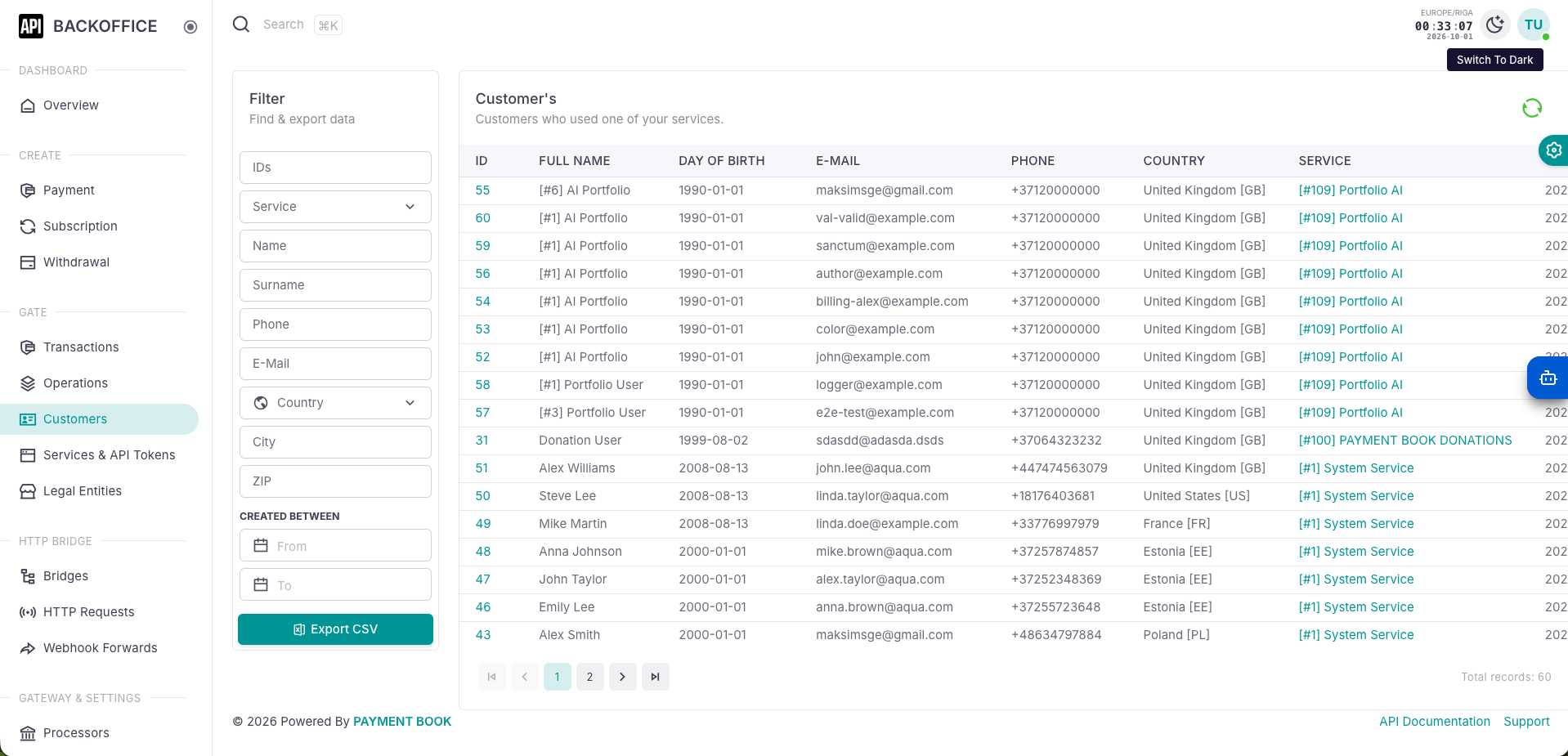Focus the Surname filter field
Viewport: 1568px width, 756px height.
pyautogui.click(x=335, y=285)
